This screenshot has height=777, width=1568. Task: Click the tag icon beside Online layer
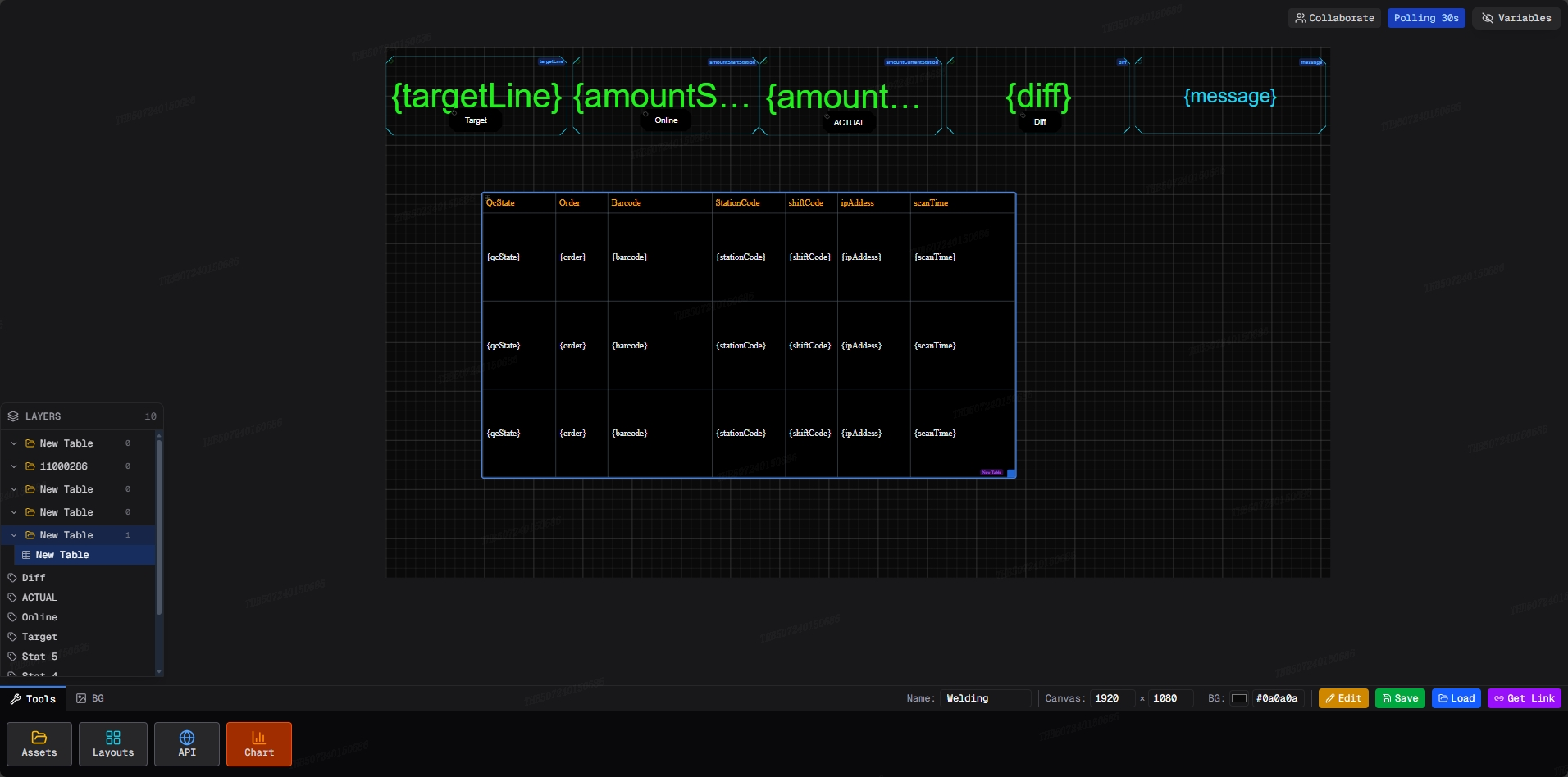[12, 617]
